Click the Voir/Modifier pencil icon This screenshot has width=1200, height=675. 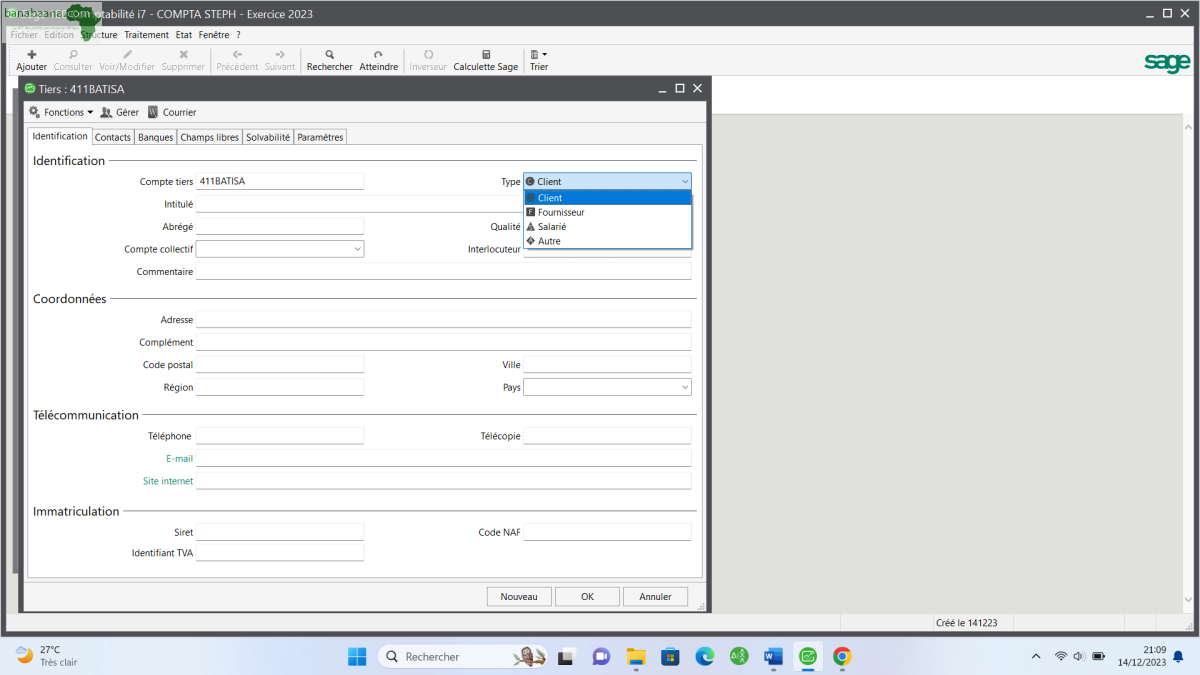tap(127, 55)
